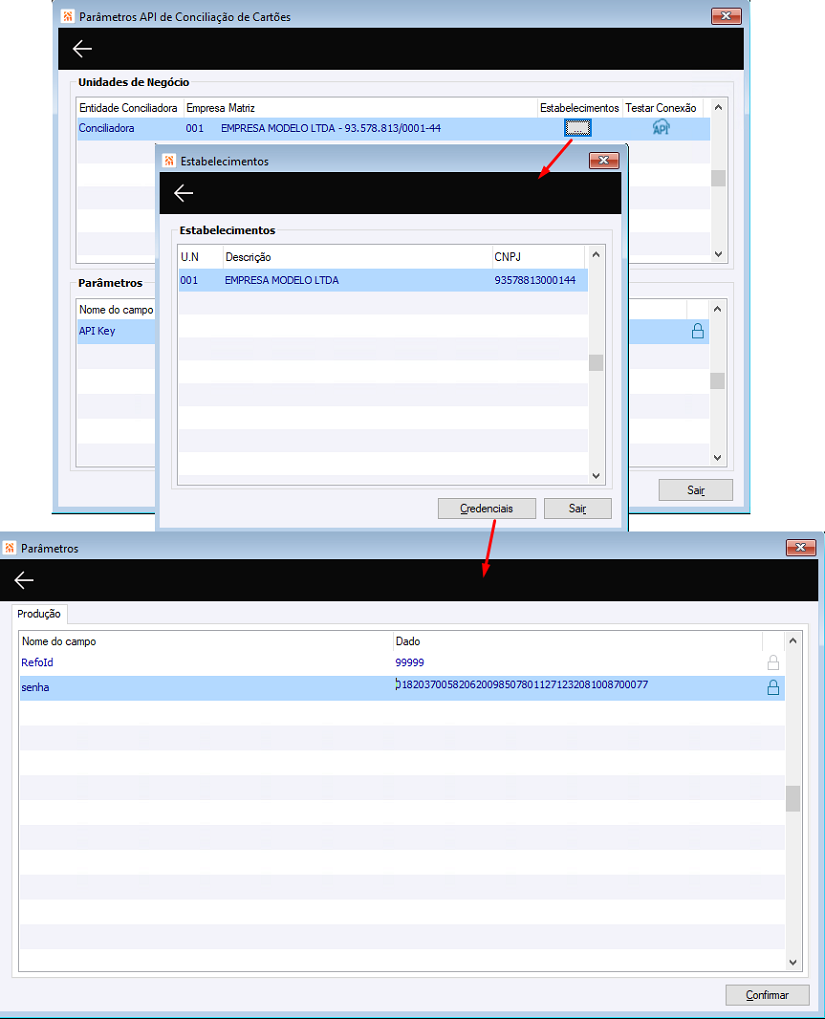Click the Empresa Matriz column header
This screenshot has width=825, height=1019.
[220, 108]
